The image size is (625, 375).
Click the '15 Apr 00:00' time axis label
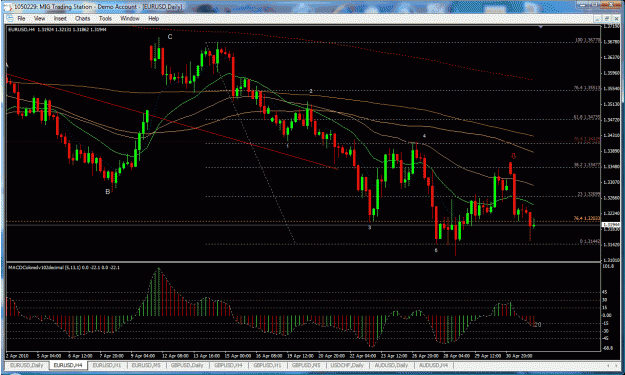(237, 356)
